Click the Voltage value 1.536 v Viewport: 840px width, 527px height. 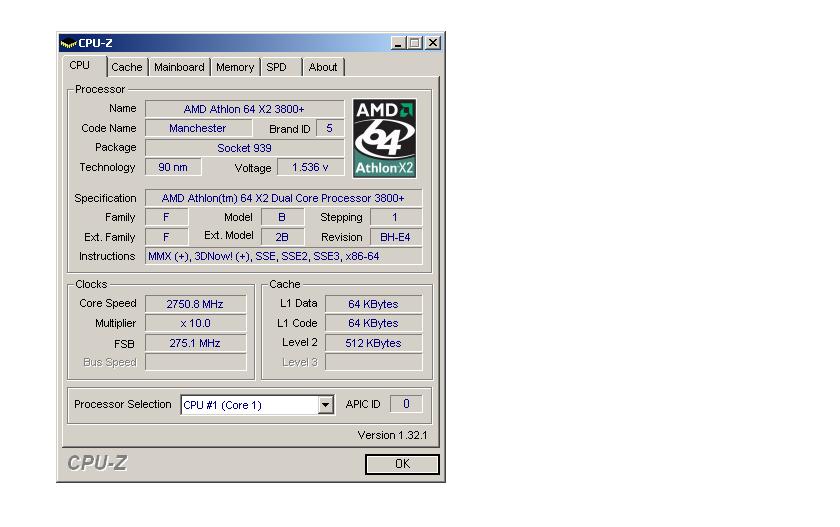click(310, 167)
